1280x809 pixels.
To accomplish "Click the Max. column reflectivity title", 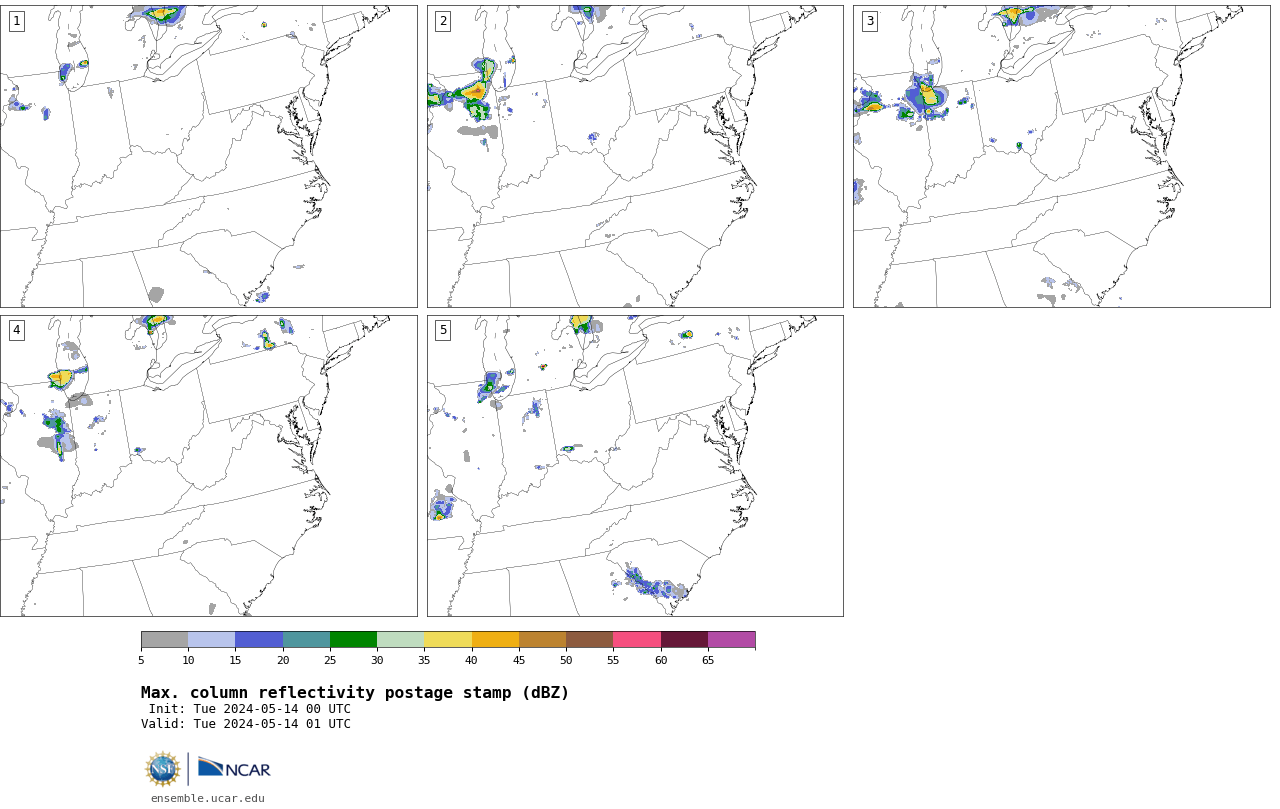I will click(355, 693).
